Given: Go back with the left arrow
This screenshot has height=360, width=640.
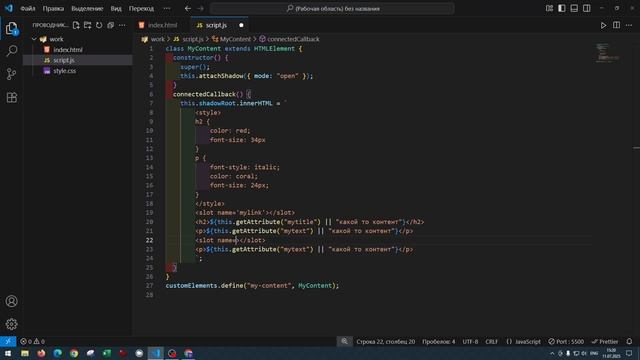Looking at the screenshot, I should (188, 8).
